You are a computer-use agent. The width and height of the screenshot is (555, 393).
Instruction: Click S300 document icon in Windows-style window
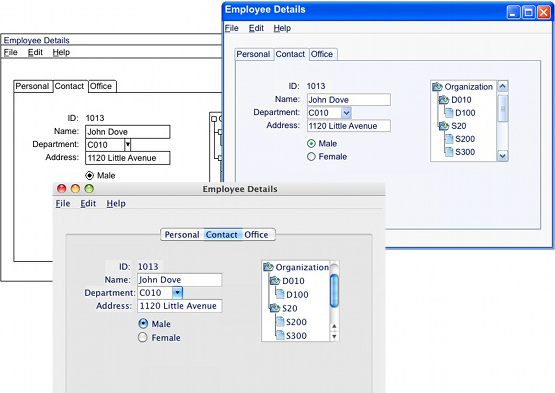coord(449,152)
